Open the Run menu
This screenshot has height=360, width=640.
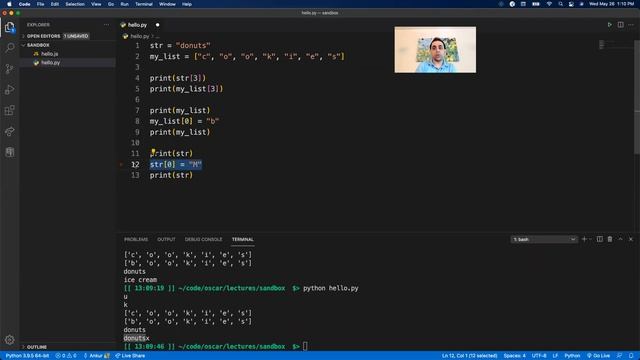click(x=124, y=4)
